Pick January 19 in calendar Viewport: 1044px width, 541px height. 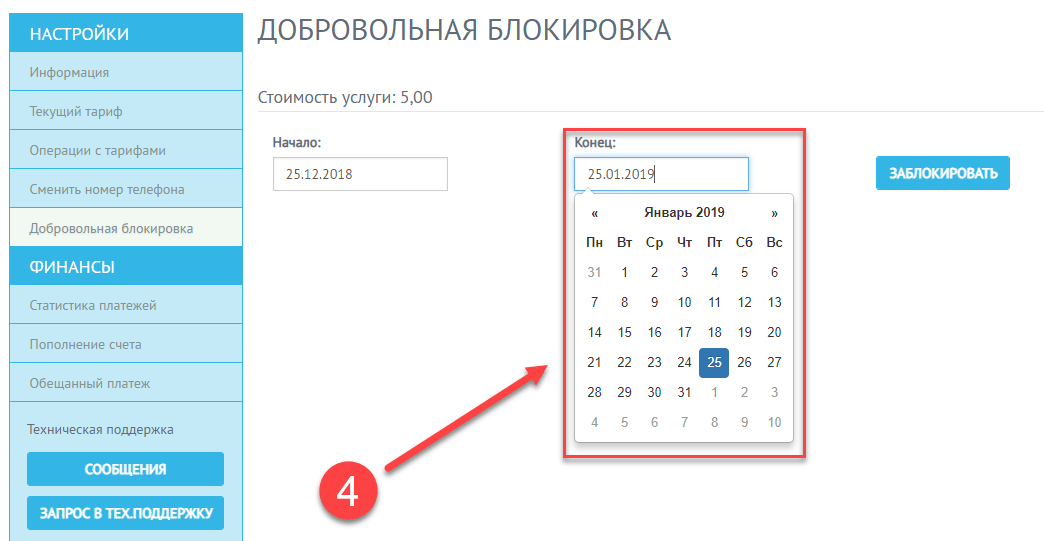click(744, 332)
